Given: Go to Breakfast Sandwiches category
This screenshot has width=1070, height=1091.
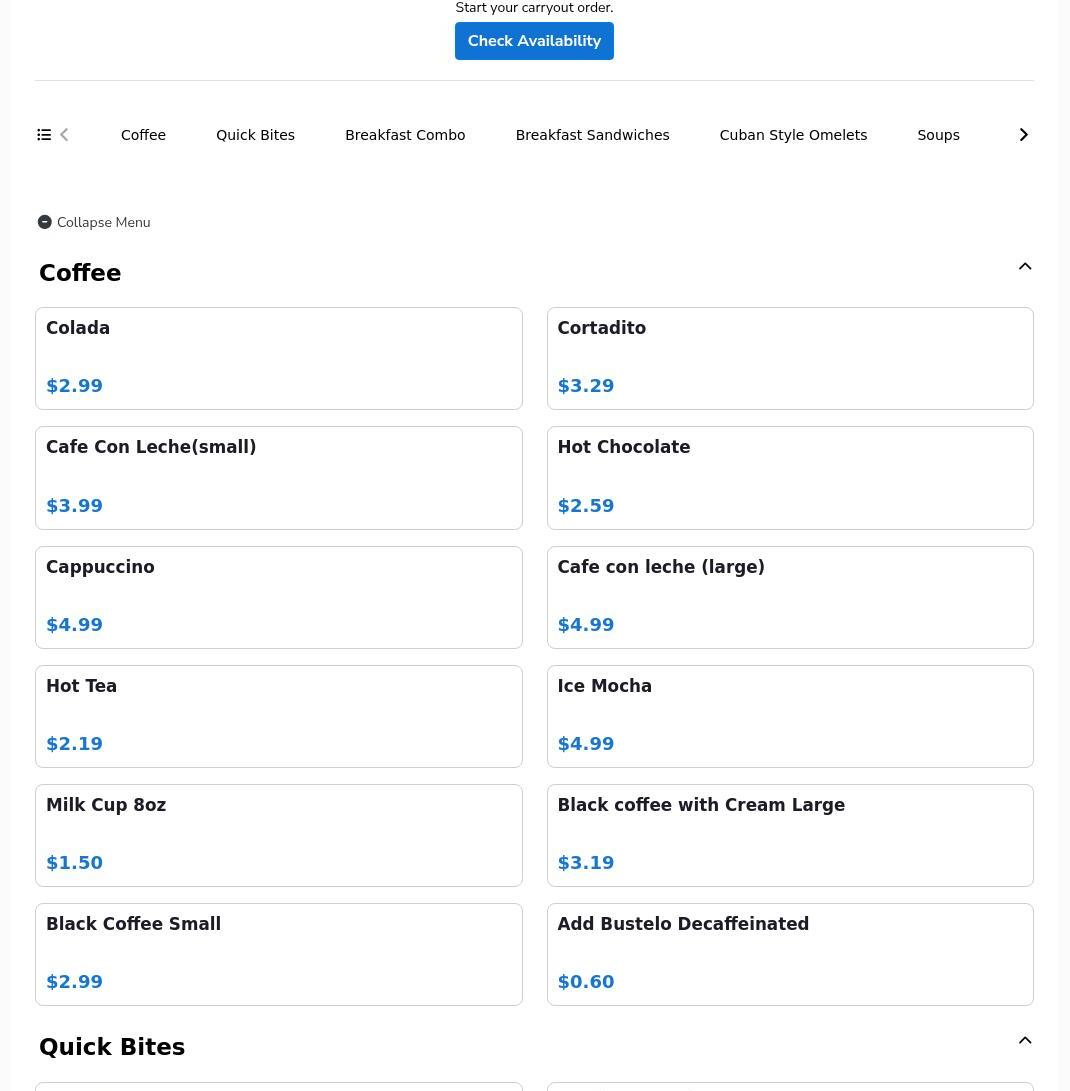Looking at the screenshot, I should click(x=592, y=135).
